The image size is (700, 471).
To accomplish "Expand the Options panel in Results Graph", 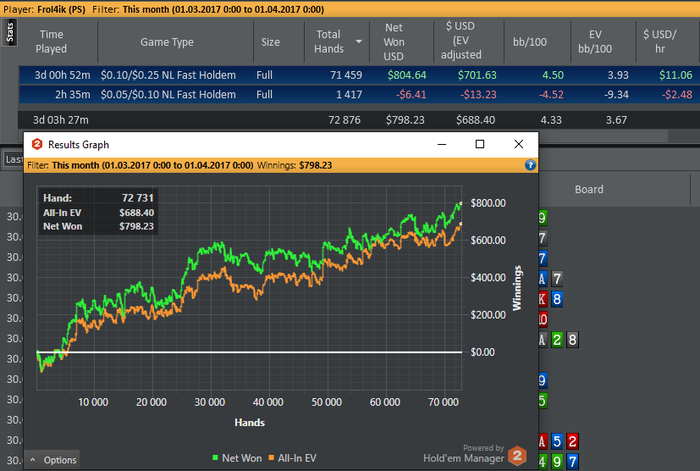I will pos(53,460).
